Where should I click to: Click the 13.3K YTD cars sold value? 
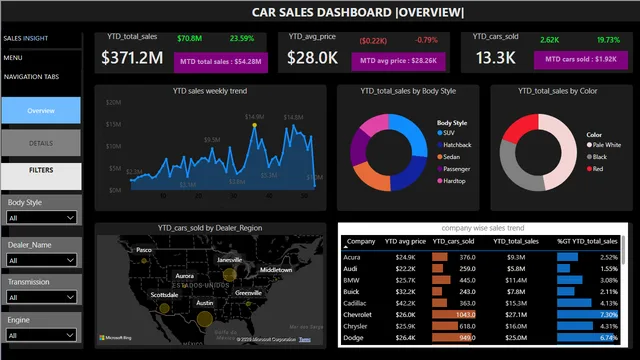(496, 58)
